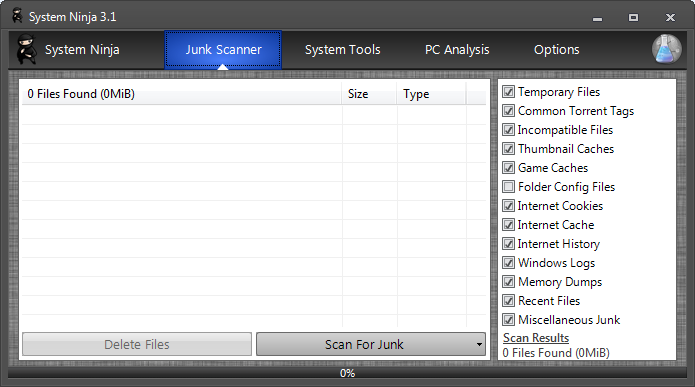
Task: Minimize the System Ninja window
Action: (x=597, y=18)
